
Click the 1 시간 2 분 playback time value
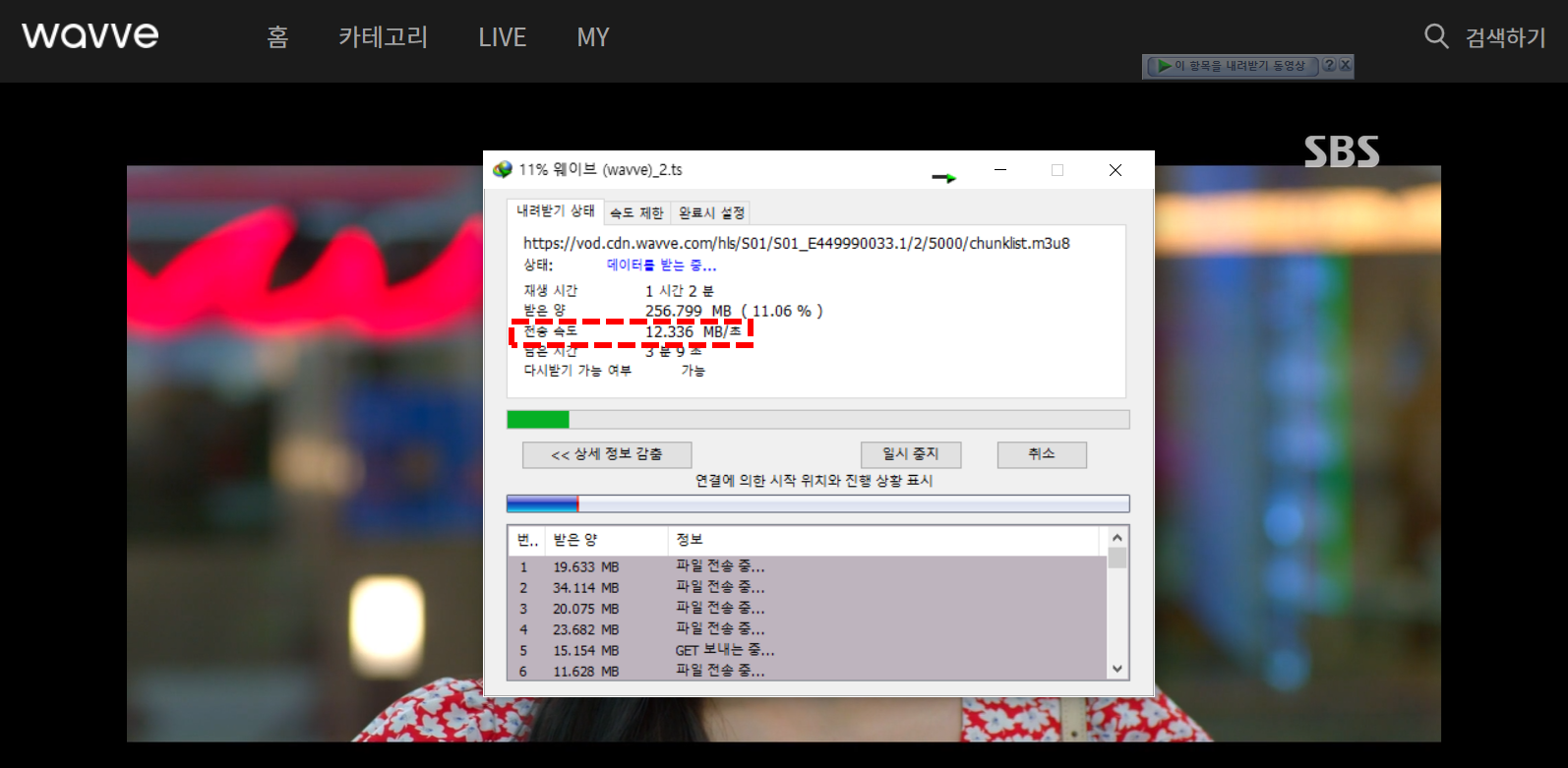680,291
